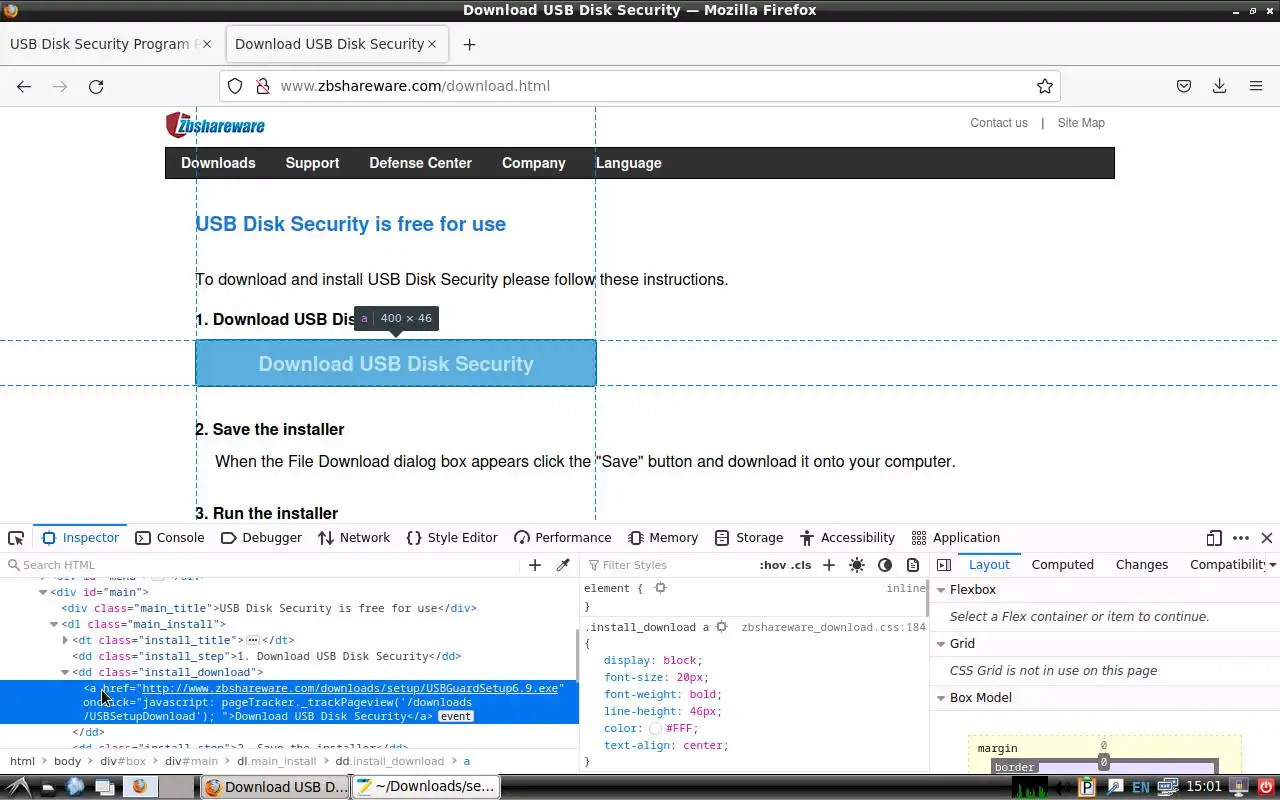1280x800 pixels.
Task: Click the Download USB Disk Security button
Action: pos(396,364)
